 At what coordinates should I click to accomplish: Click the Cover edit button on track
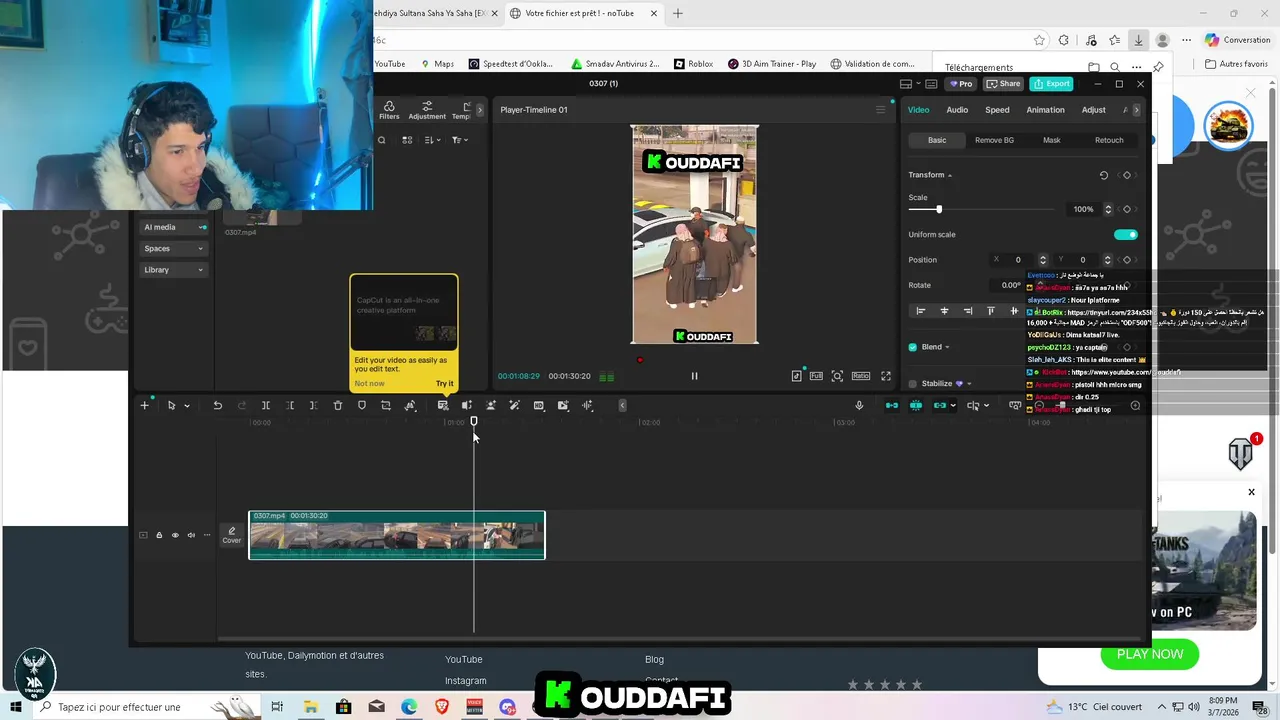(x=232, y=535)
